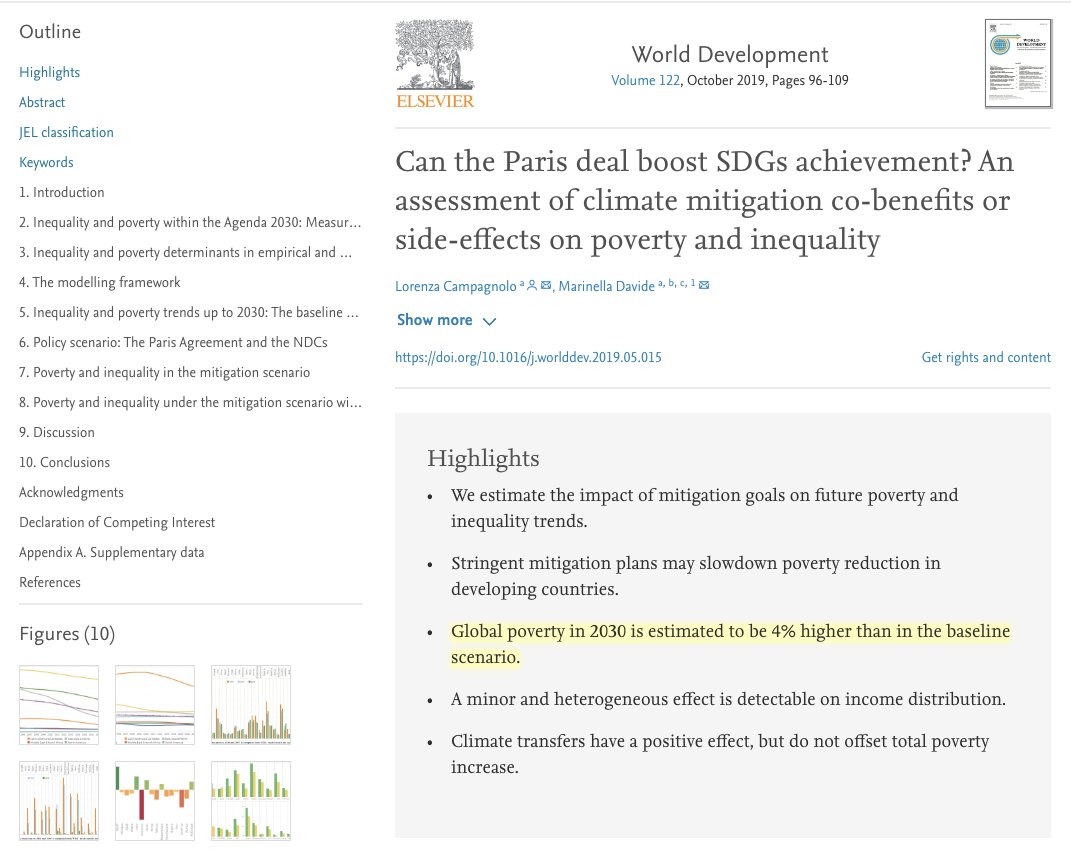
Task: Click the Elsevier tree logo
Action: click(434, 64)
